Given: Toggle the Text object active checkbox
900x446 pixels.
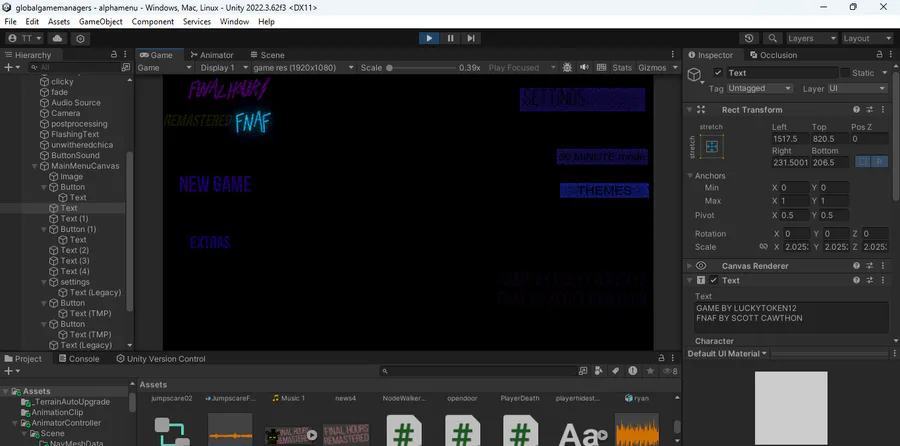Looking at the screenshot, I should [717, 73].
